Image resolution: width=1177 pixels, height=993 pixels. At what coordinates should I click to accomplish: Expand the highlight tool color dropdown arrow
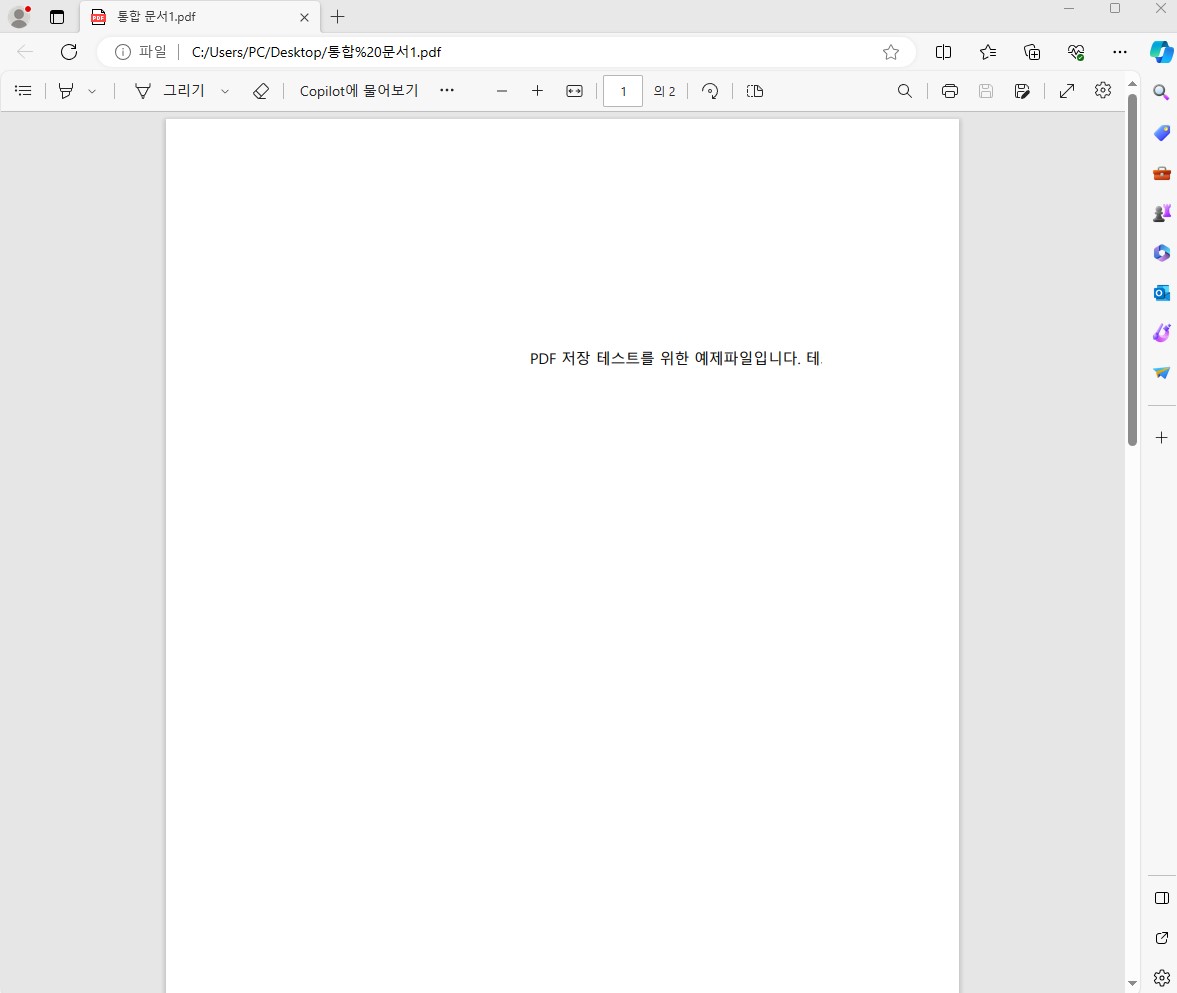tap(92, 92)
